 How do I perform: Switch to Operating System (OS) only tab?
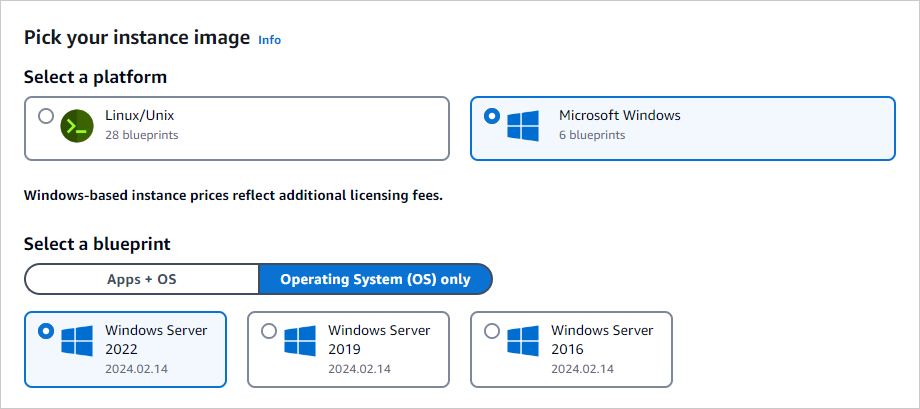point(376,279)
